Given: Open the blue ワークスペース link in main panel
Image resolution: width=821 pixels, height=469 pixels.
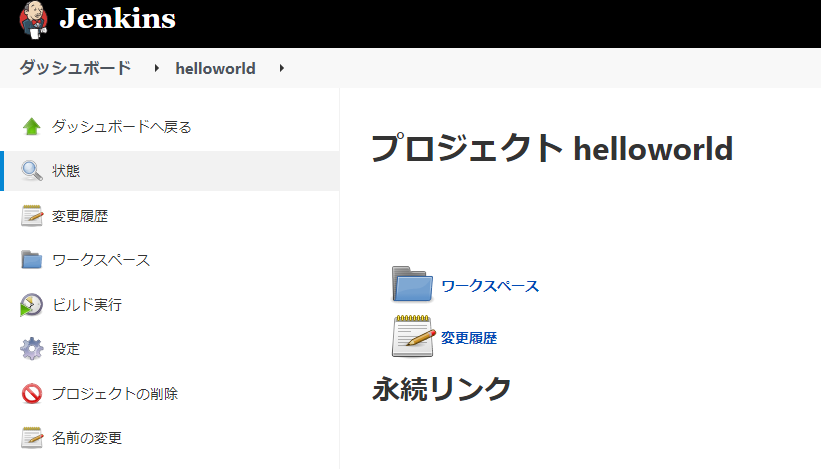Looking at the screenshot, I should (490, 286).
